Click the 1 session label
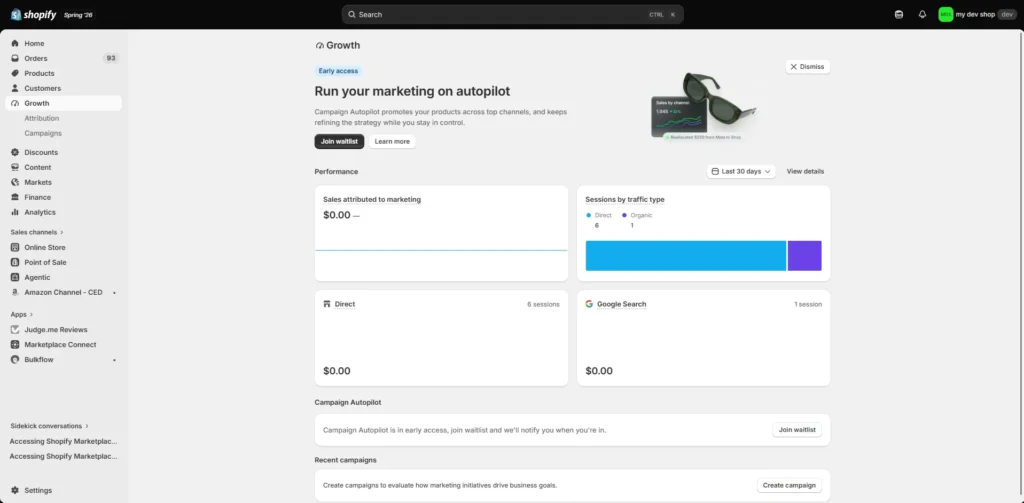Viewport: 1024px width, 503px height. [x=808, y=304]
